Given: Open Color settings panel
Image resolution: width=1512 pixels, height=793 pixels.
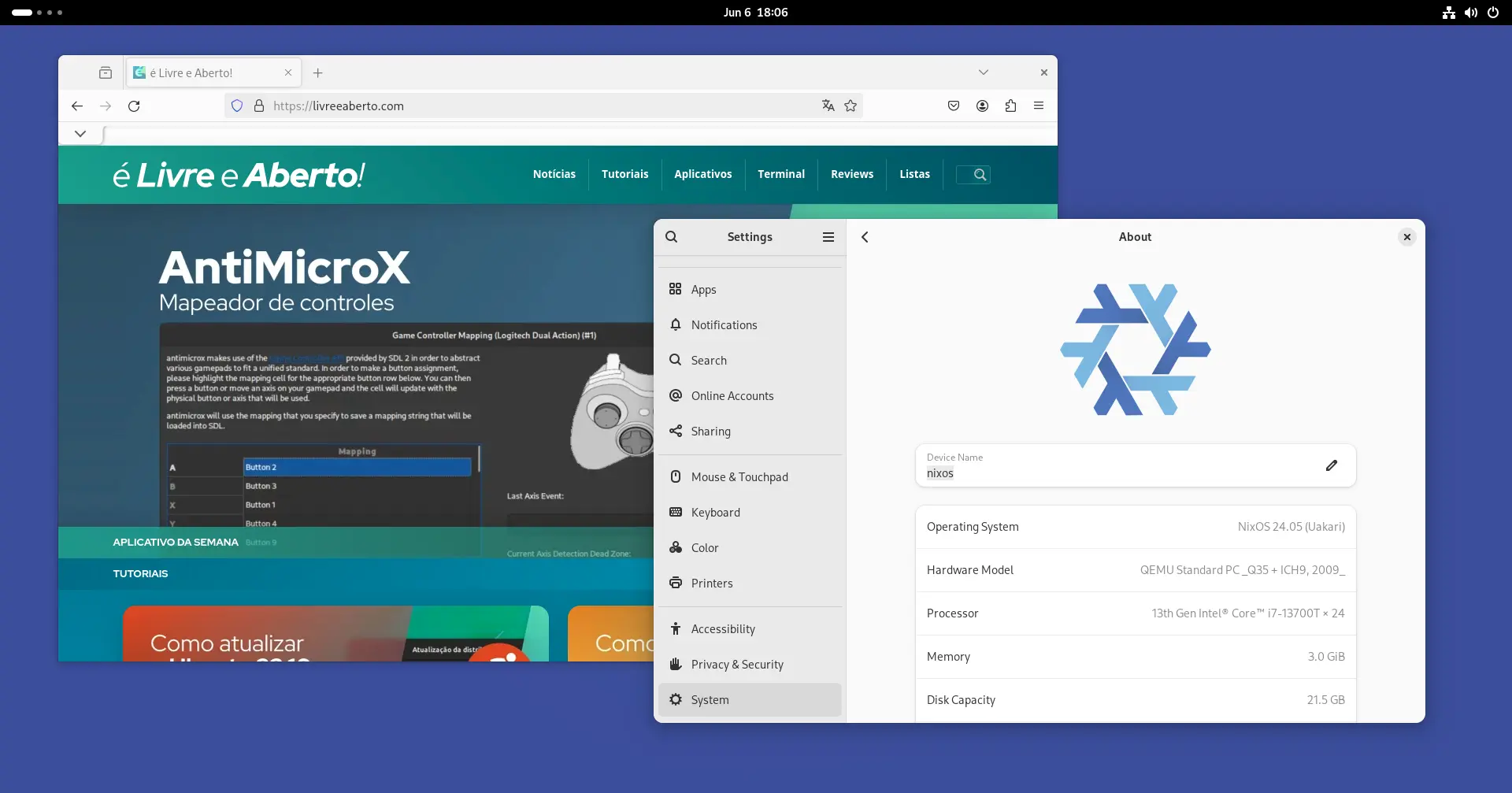Looking at the screenshot, I should (x=750, y=547).
